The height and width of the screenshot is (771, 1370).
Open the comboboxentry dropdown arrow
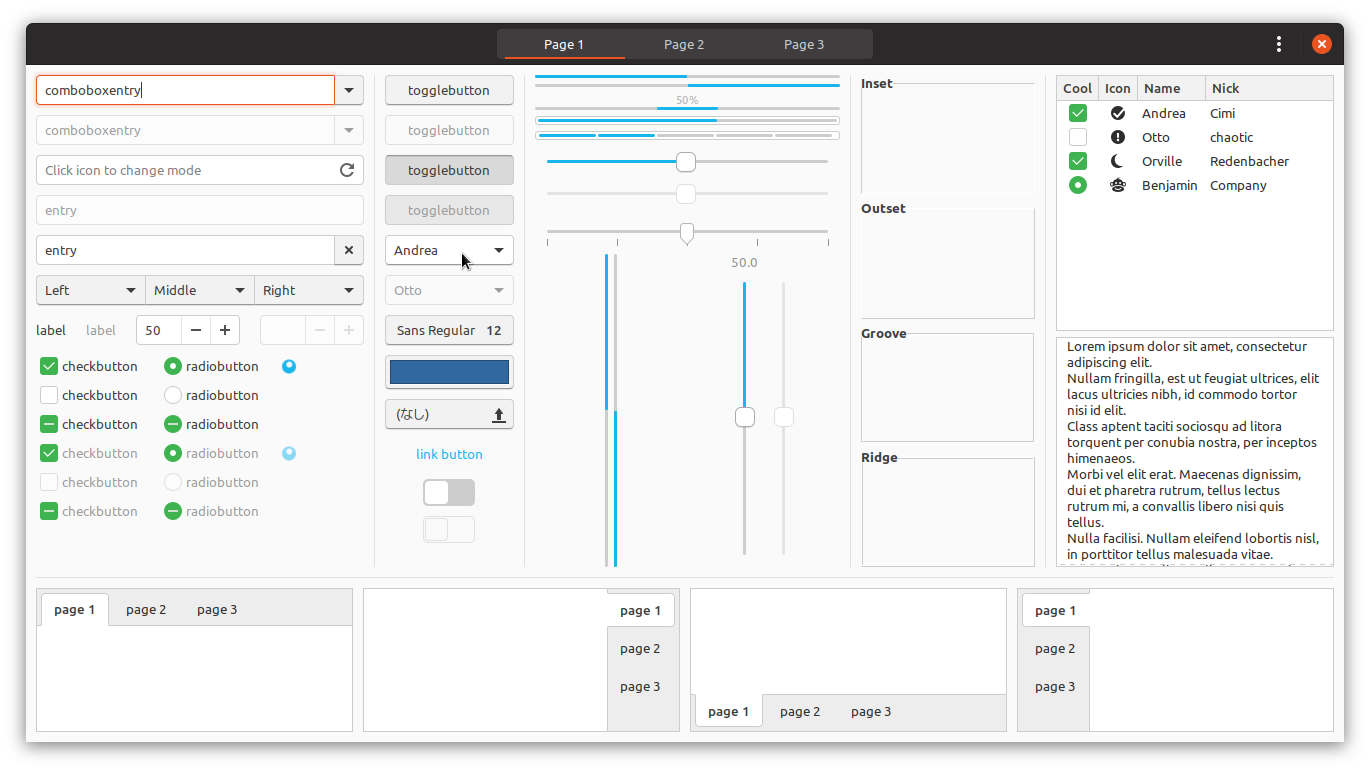pyautogui.click(x=349, y=90)
